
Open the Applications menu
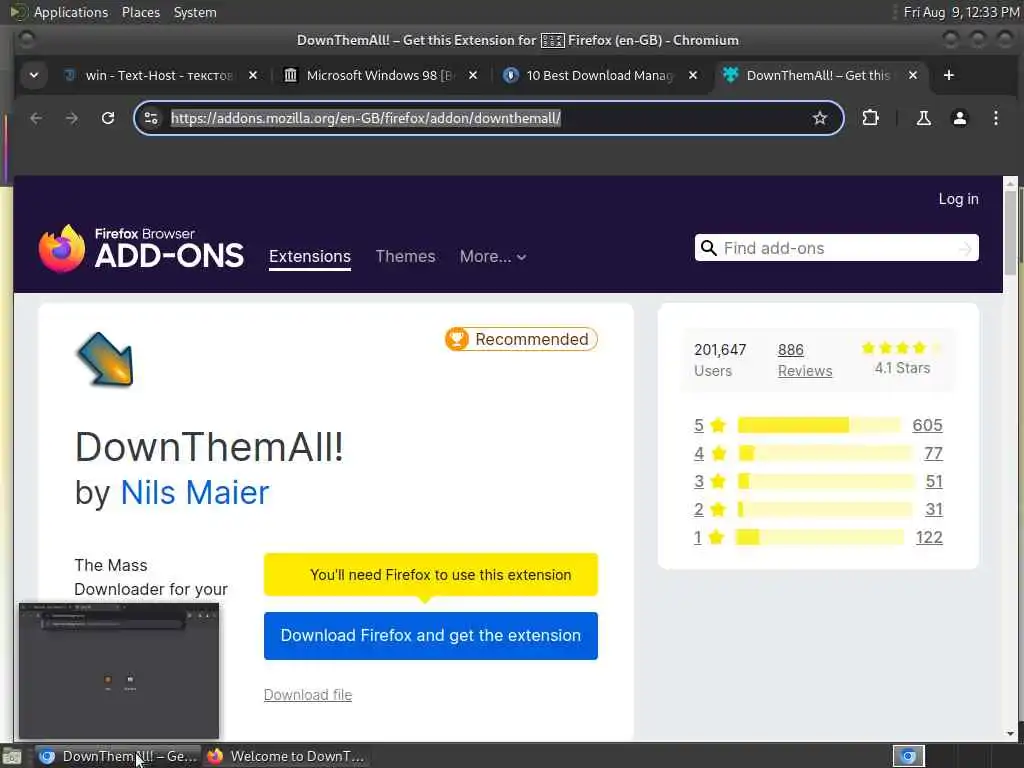[71, 12]
